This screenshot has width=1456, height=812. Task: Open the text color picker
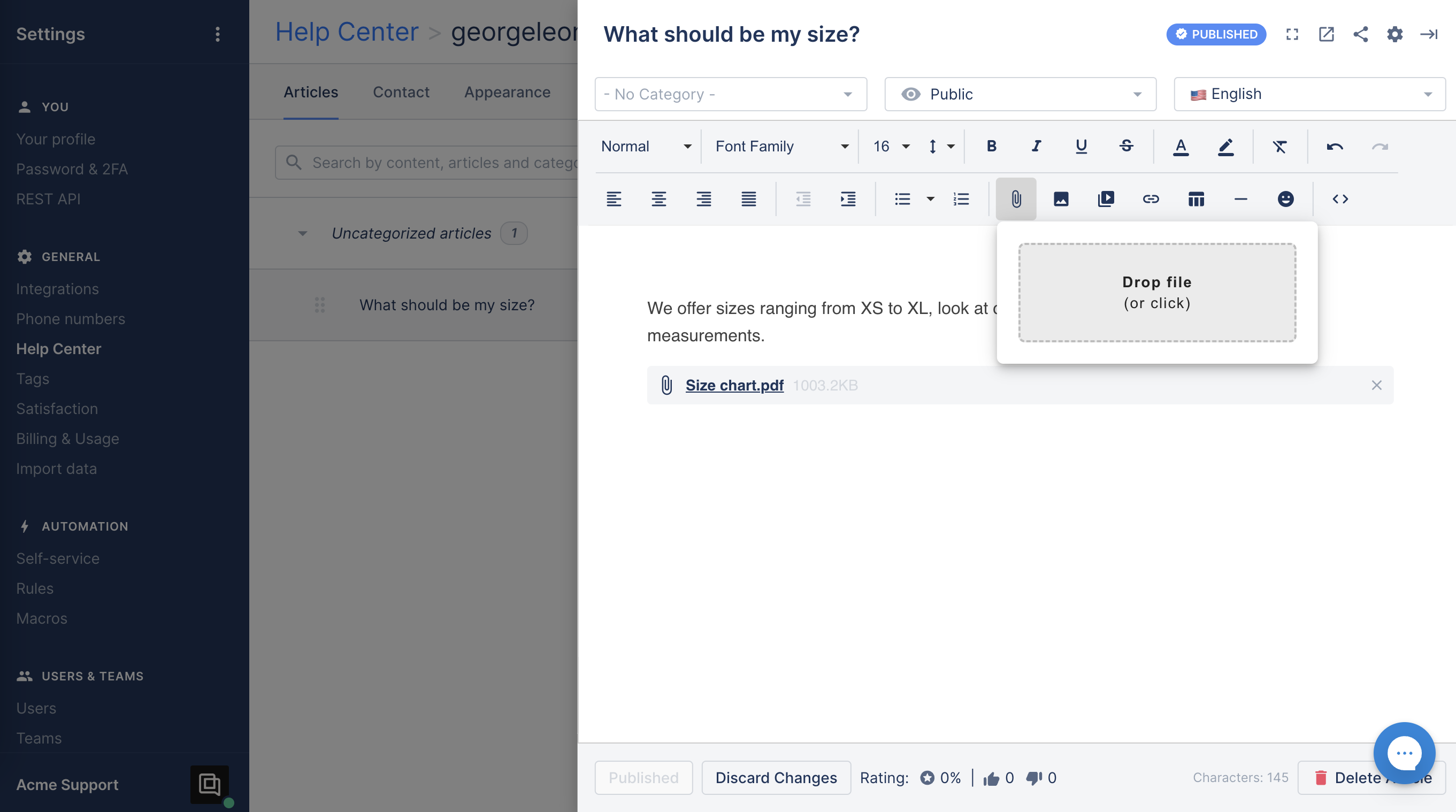(1181, 147)
